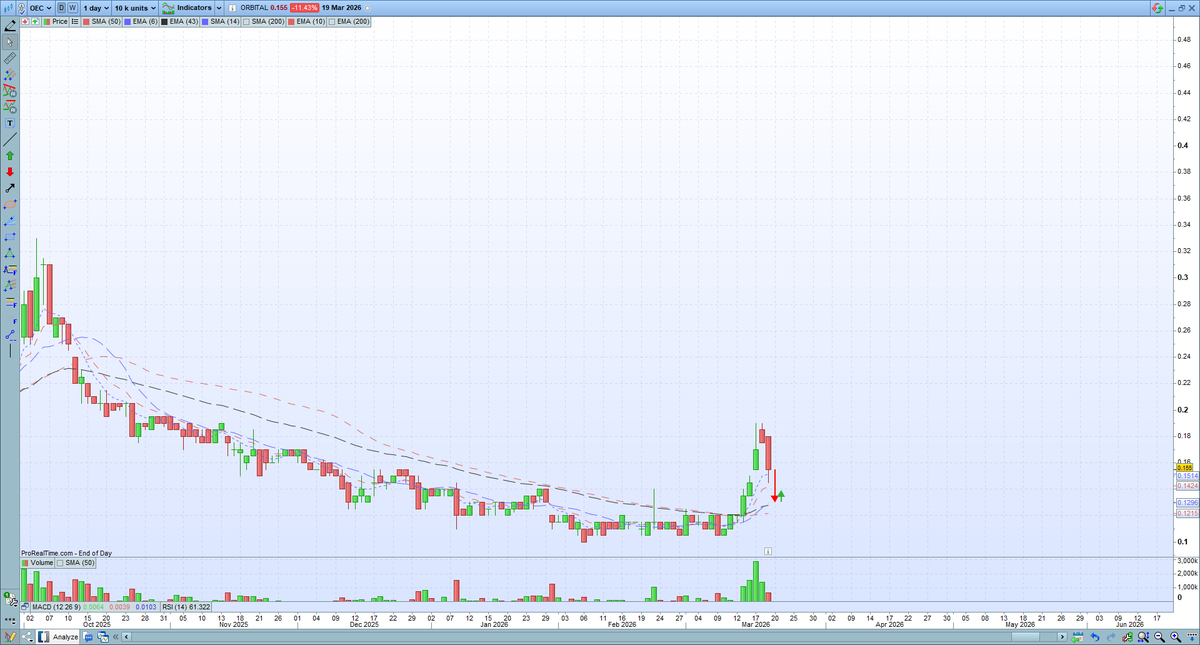Viewport: 1200px width, 645px height.
Task: Click the candlestick chart style icon
Action: pos(8,8)
